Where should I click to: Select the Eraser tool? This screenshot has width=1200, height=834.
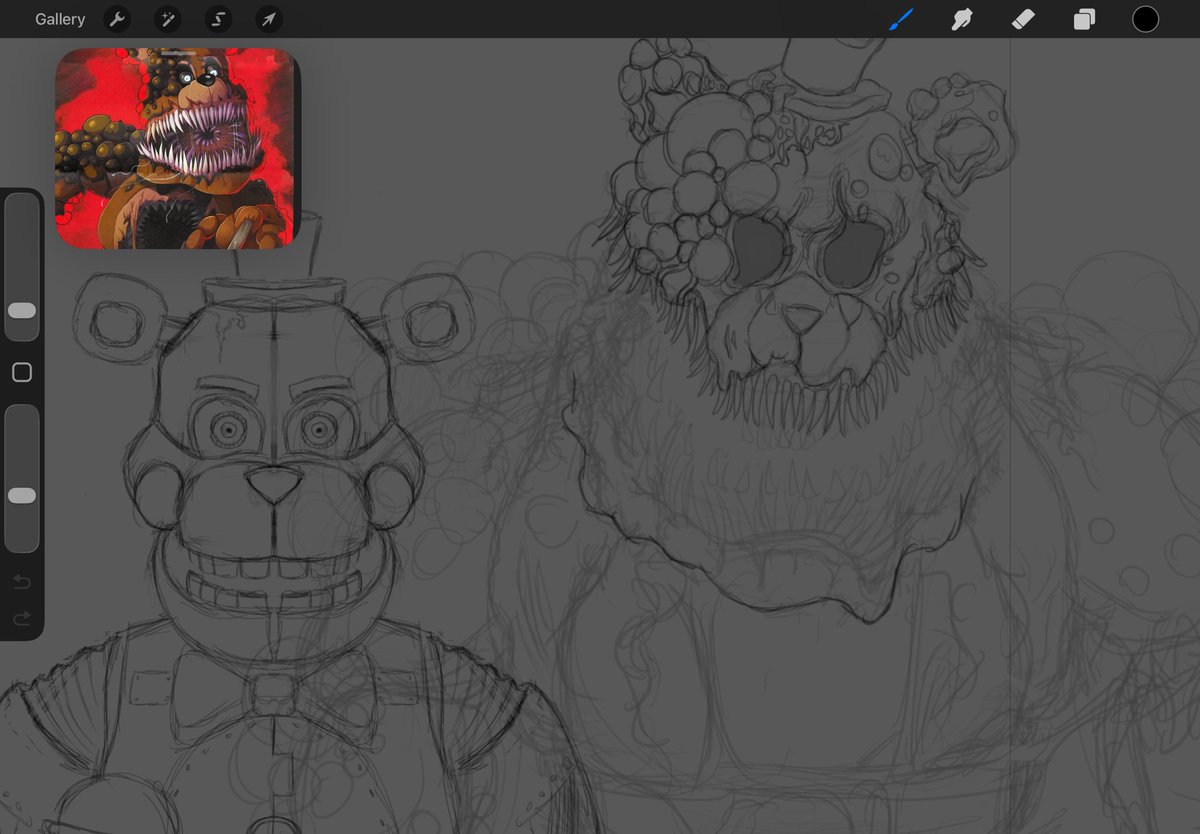point(1023,19)
